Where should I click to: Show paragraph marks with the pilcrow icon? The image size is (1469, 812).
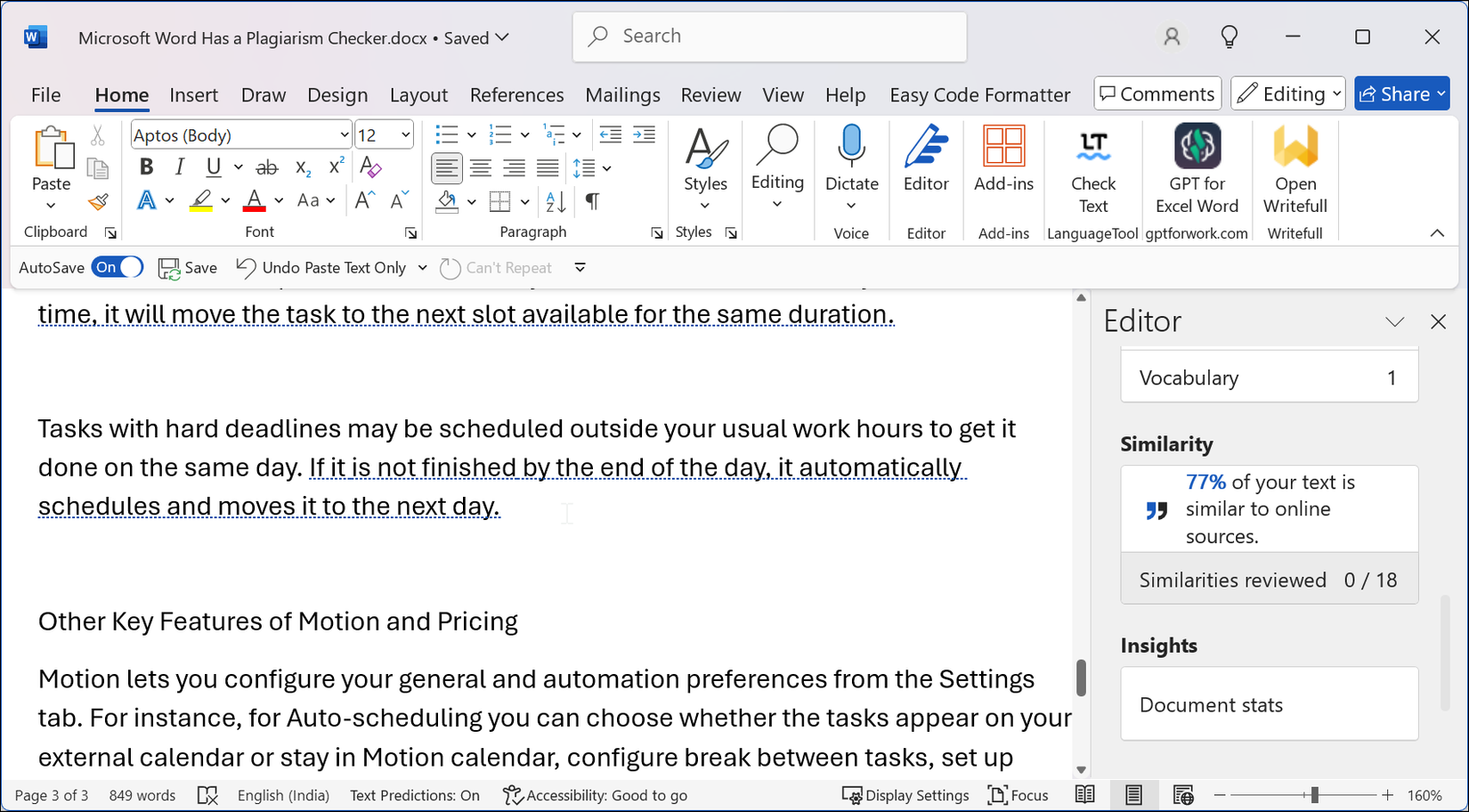click(x=590, y=202)
